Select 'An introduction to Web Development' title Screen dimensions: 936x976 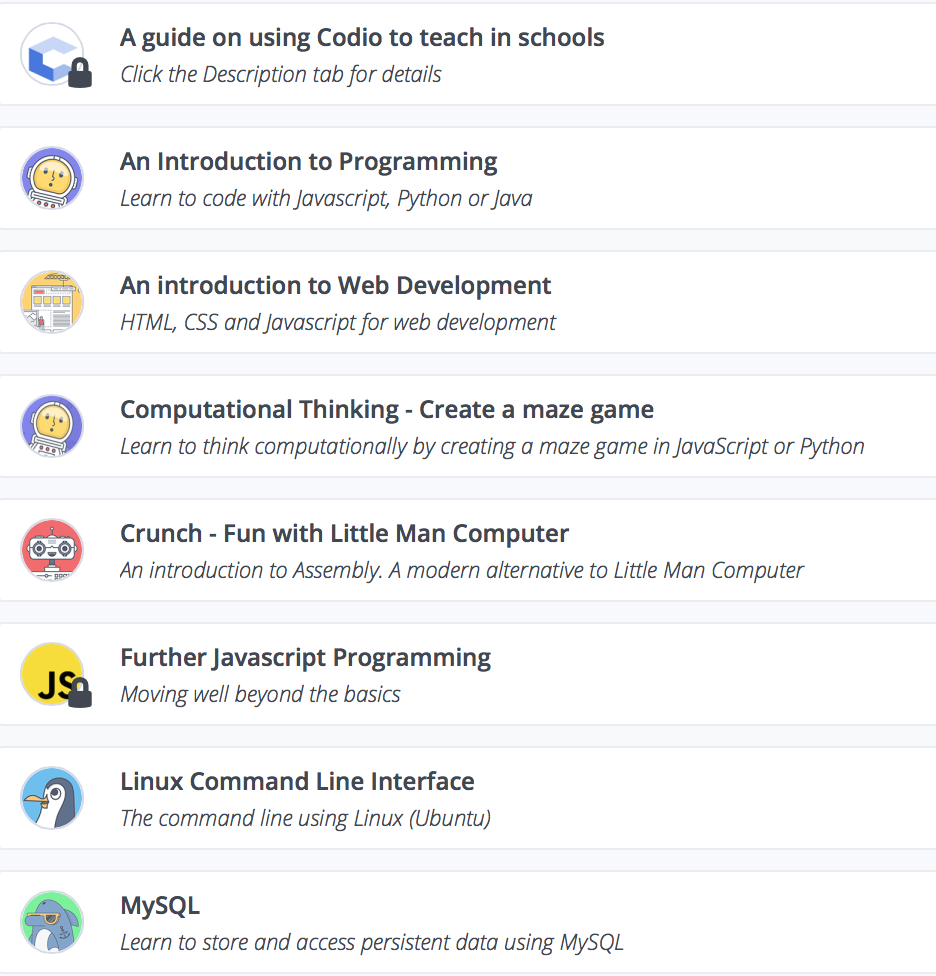pos(335,286)
